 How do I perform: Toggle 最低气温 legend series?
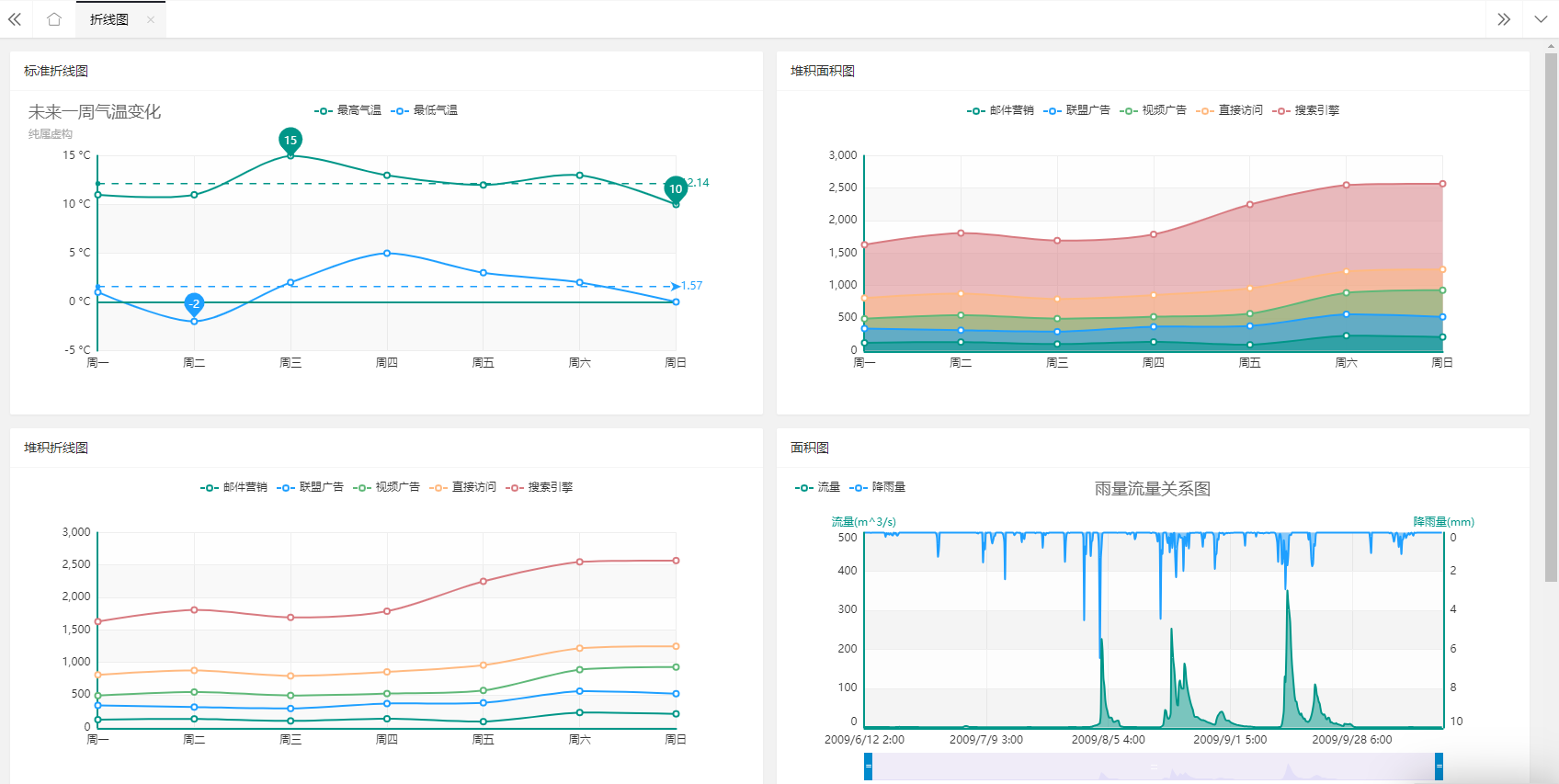[x=424, y=110]
